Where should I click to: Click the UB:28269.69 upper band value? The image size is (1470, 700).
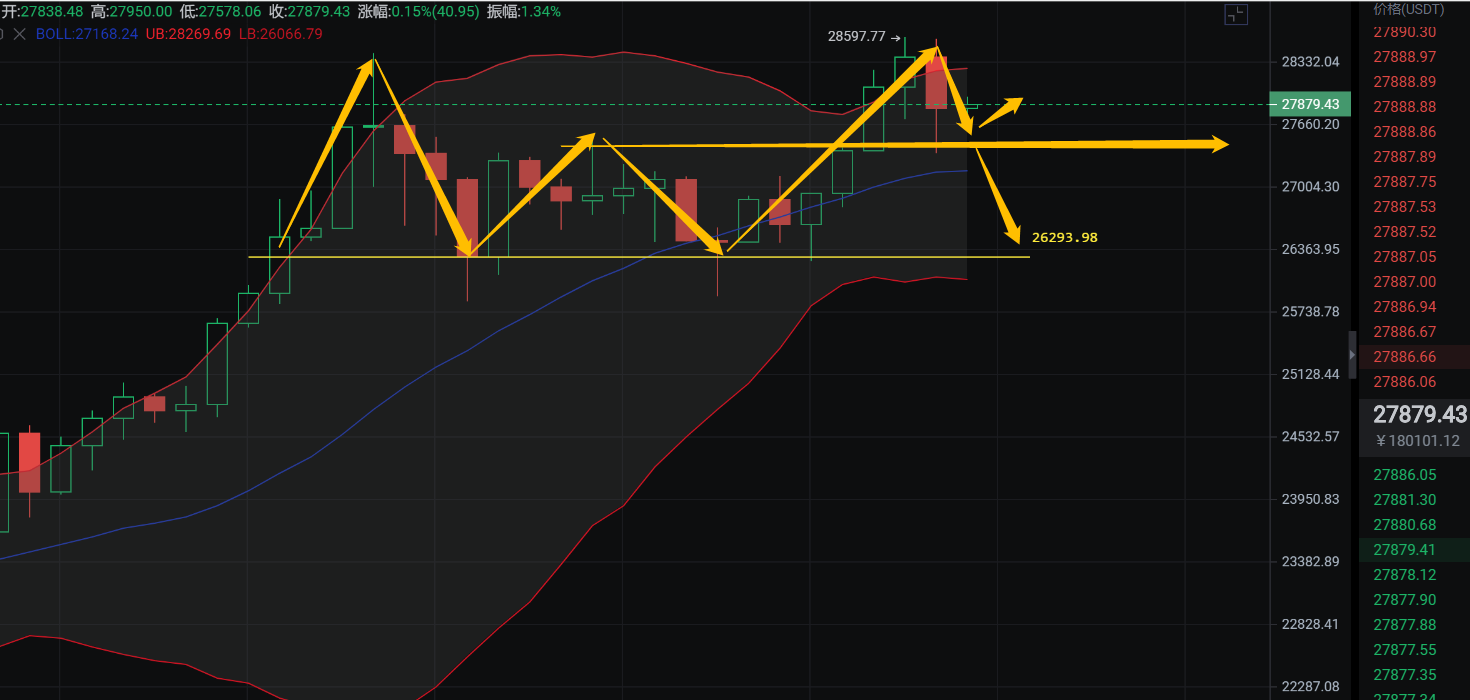189,34
